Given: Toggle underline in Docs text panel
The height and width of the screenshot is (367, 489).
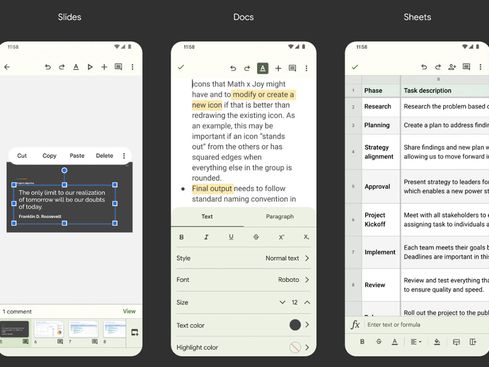Looking at the screenshot, I should 231,237.
